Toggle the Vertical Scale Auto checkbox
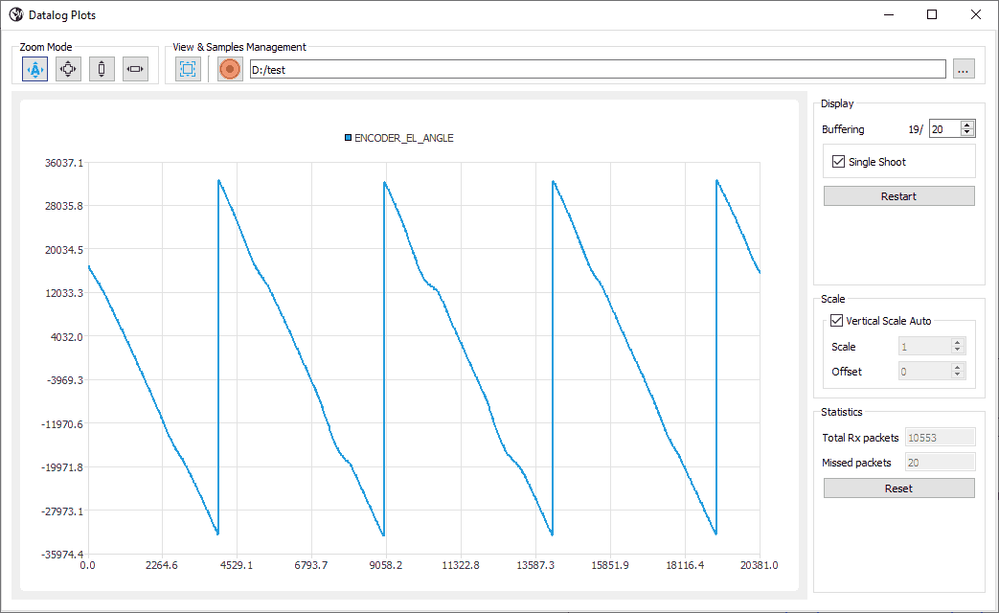The width and height of the screenshot is (999, 613). 837,321
